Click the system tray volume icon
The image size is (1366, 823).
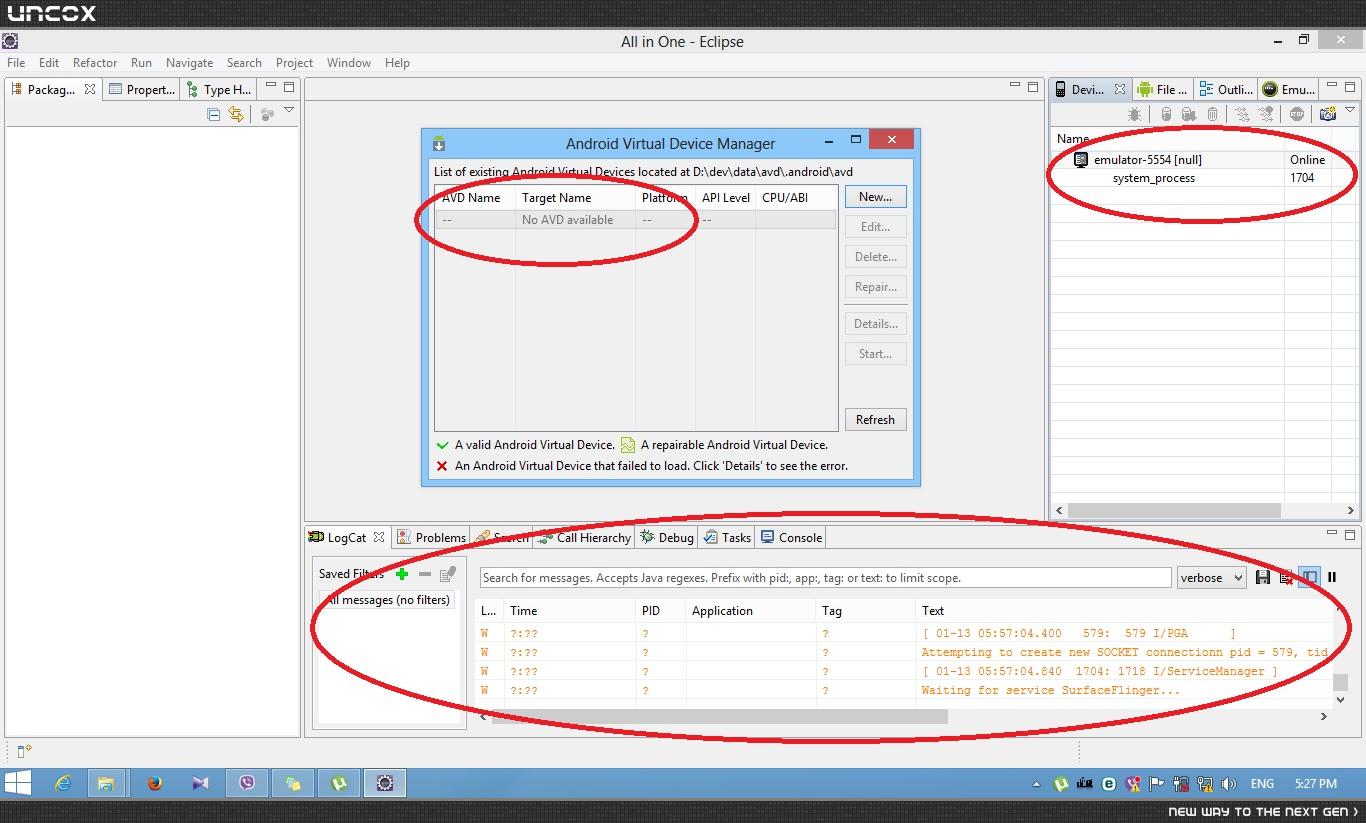(1229, 784)
